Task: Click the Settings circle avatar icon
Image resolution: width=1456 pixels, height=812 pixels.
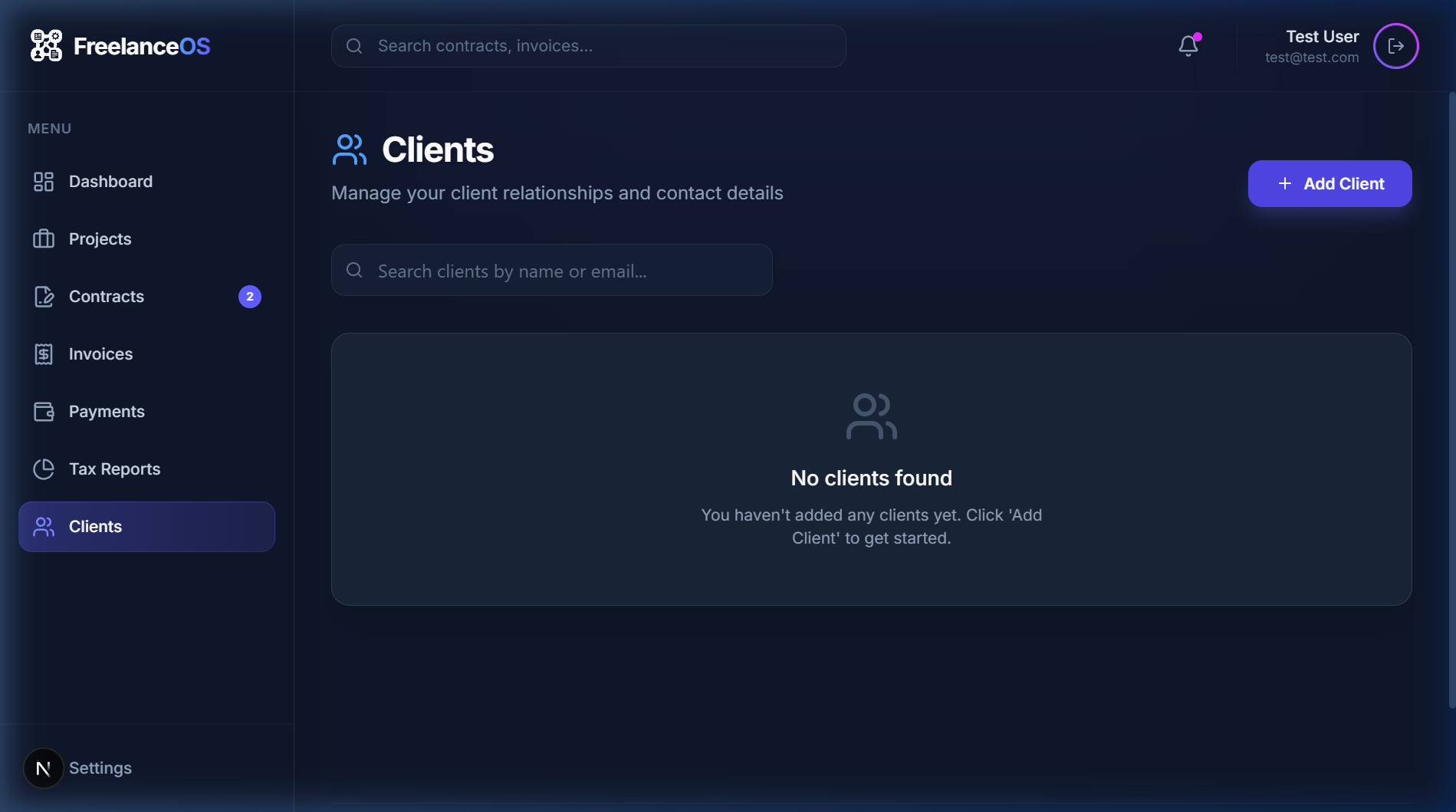Action: click(43, 768)
